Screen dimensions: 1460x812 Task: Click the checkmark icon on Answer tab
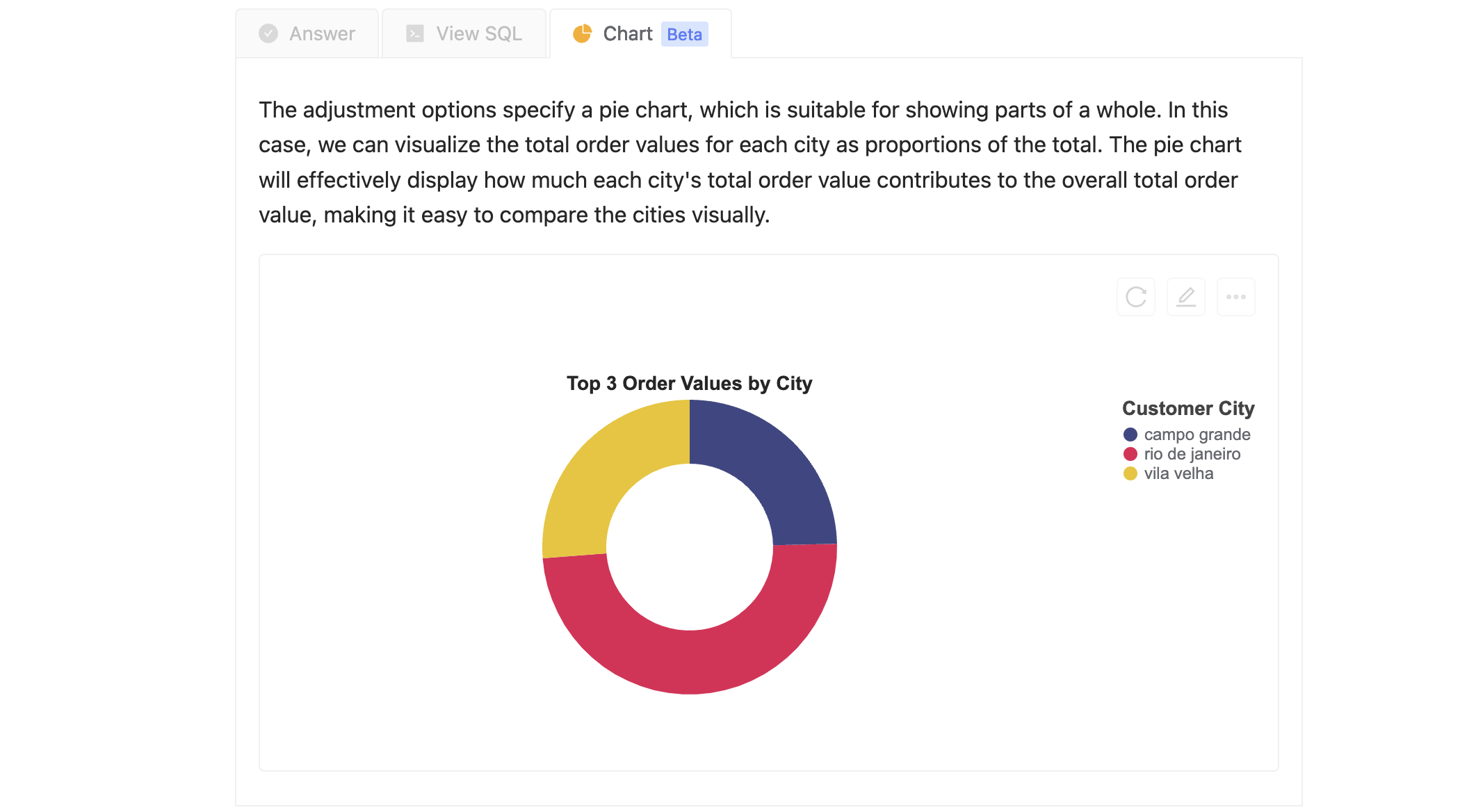pos(268,33)
